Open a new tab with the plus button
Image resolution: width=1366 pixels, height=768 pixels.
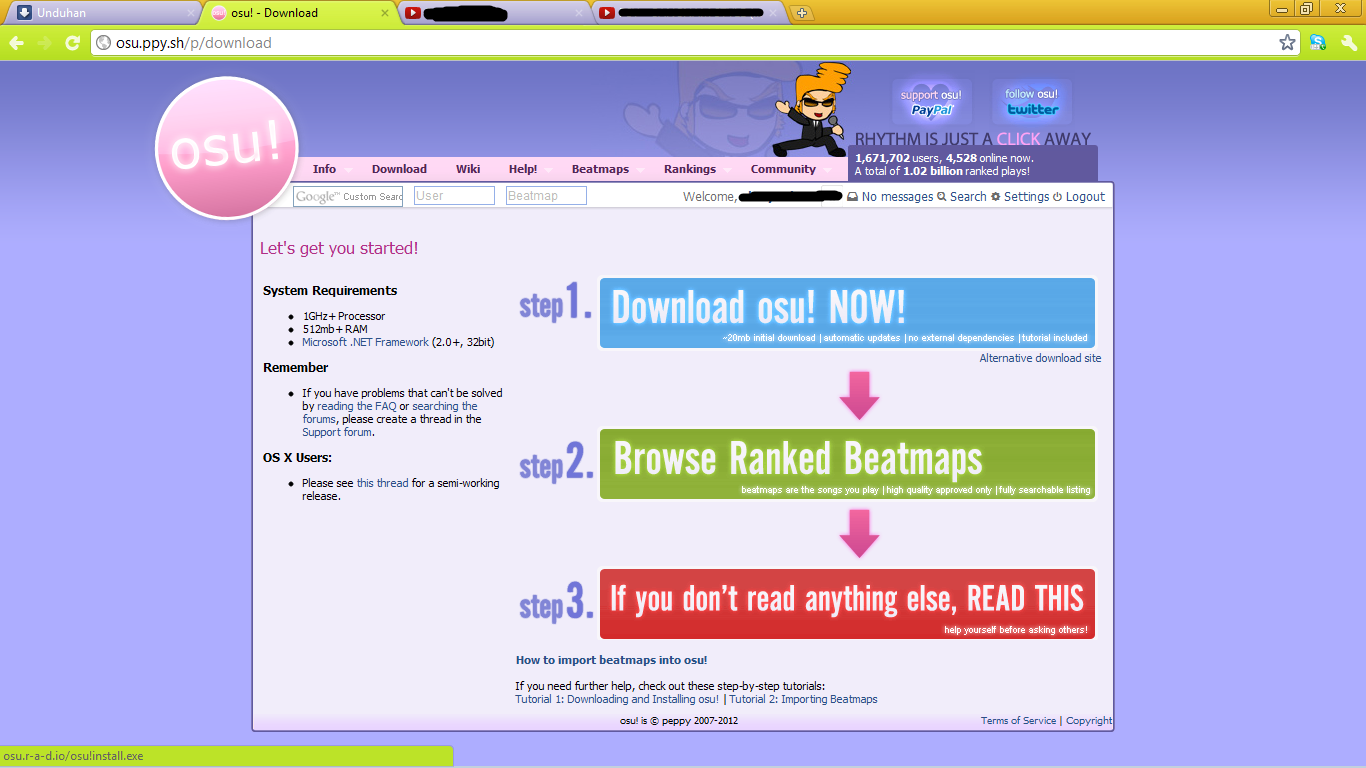(x=801, y=13)
